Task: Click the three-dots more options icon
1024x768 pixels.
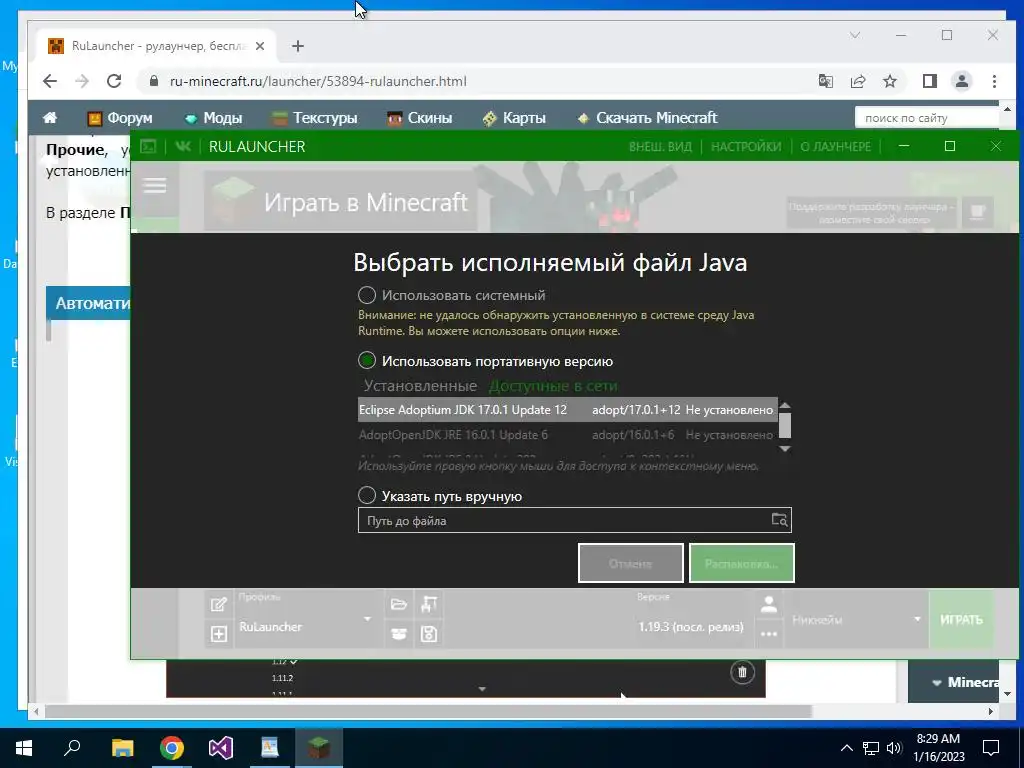Action: tap(769, 633)
